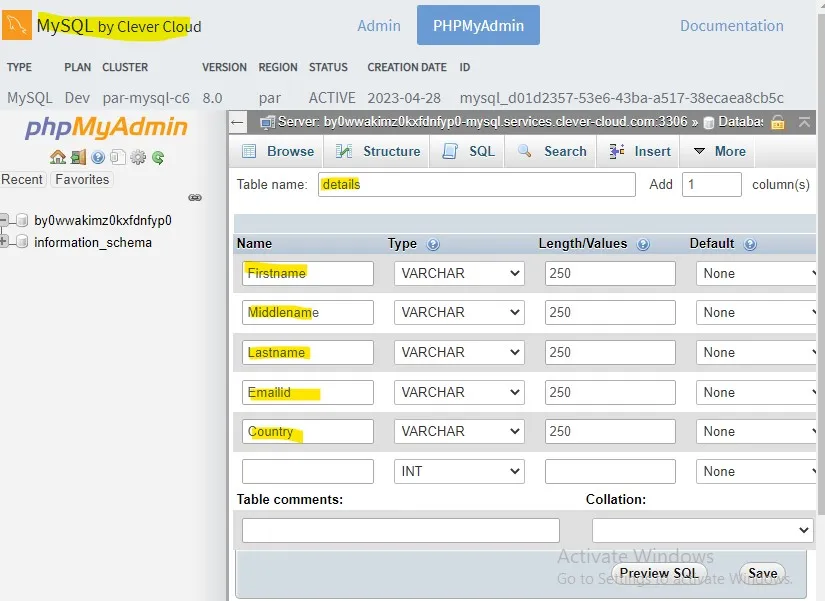The width and height of the screenshot is (825, 601).
Task: Click the Length/Values field for Emailid
Action: 610,392
